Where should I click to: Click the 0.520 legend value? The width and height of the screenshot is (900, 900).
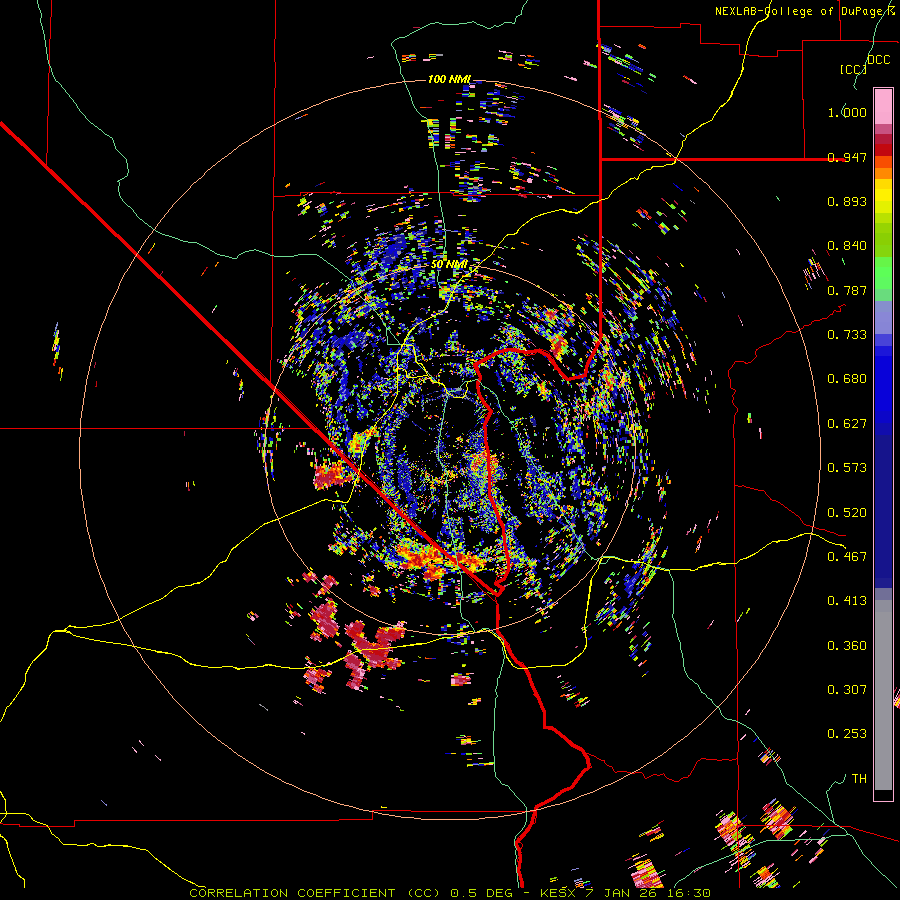tap(847, 513)
